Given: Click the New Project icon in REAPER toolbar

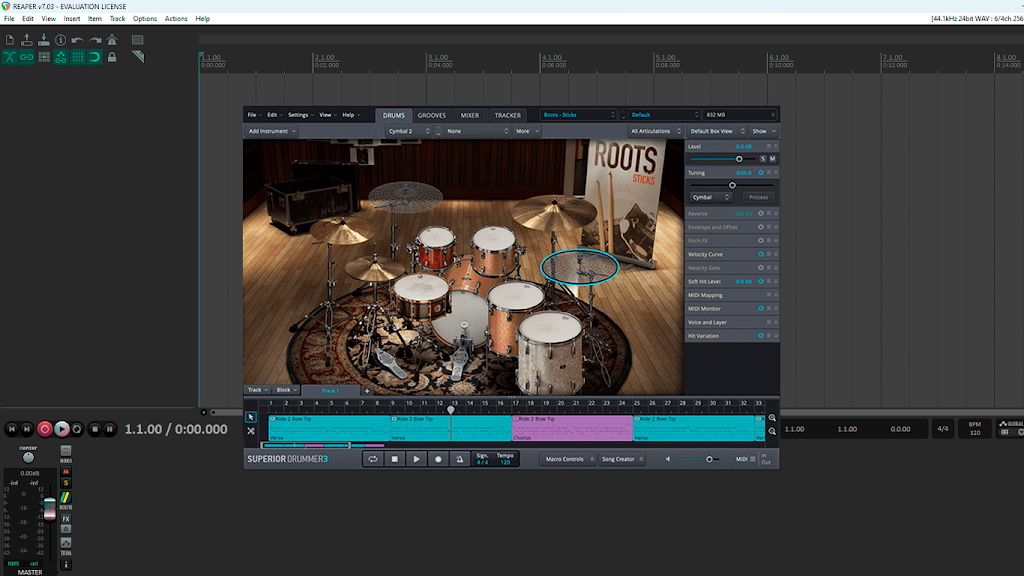Looking at the screenshot, I should [10, 40].
